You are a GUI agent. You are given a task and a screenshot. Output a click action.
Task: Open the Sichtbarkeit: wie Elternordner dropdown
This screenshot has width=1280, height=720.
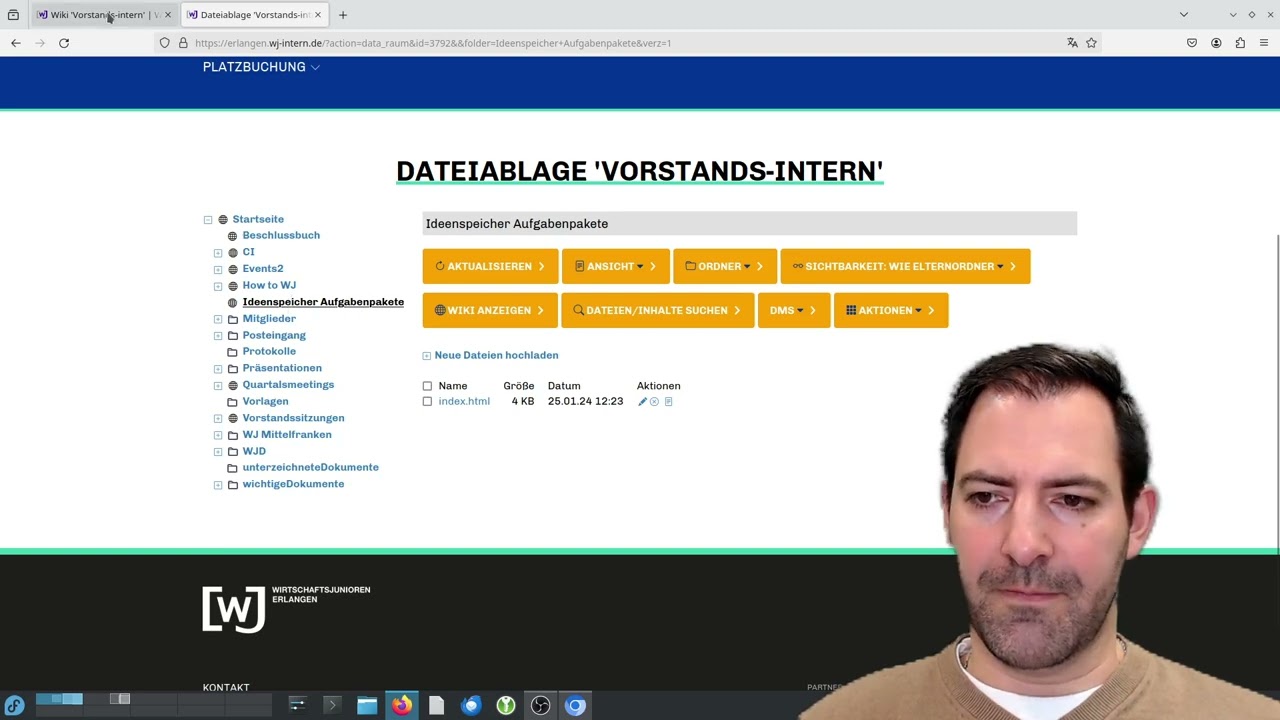pos(905,267)
